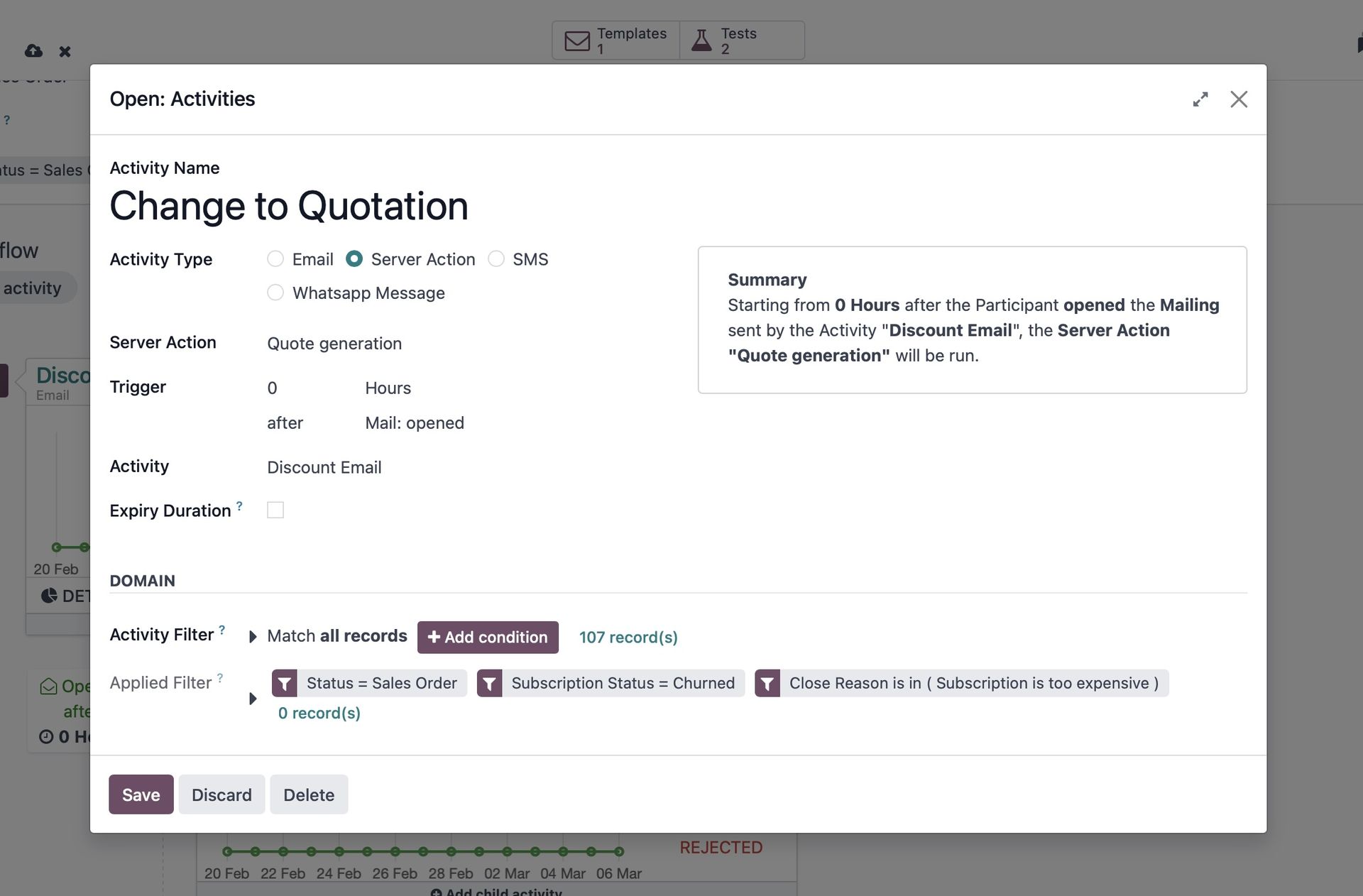Click the Close Reason filter funnel icon
This screenshot has height=896, width=1363.
click(767, 684)
